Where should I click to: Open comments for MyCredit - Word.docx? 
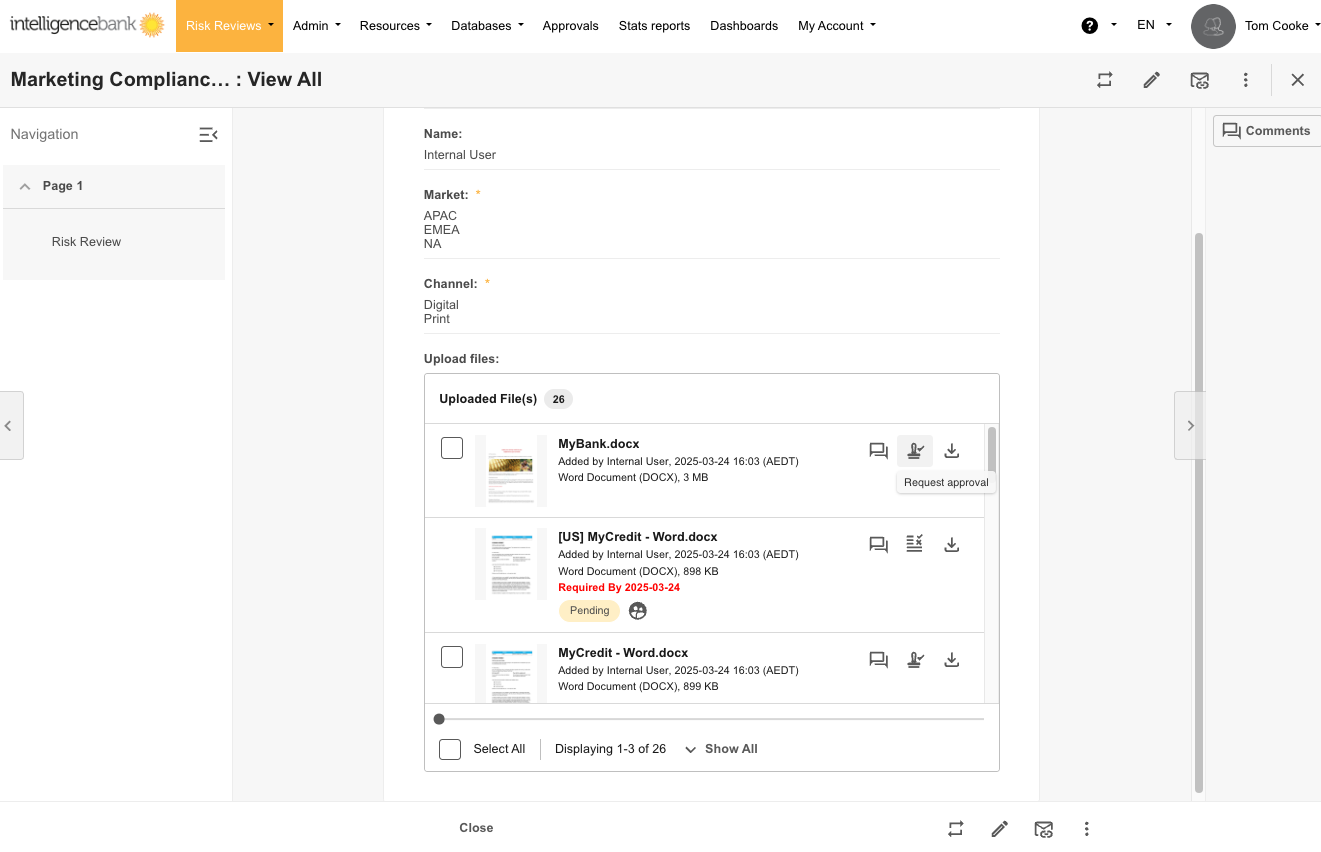pyautogui.click(x=879, y=660)
